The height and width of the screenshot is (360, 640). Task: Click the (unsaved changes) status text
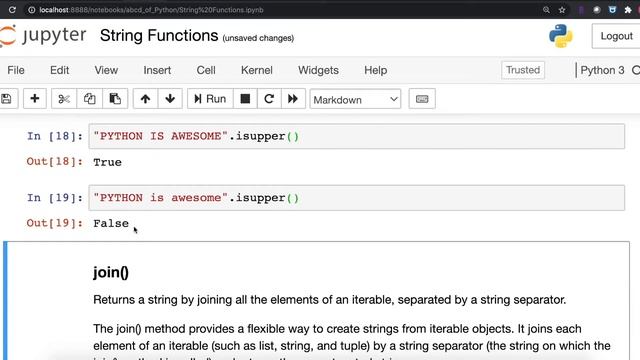[x=258, y=38]
